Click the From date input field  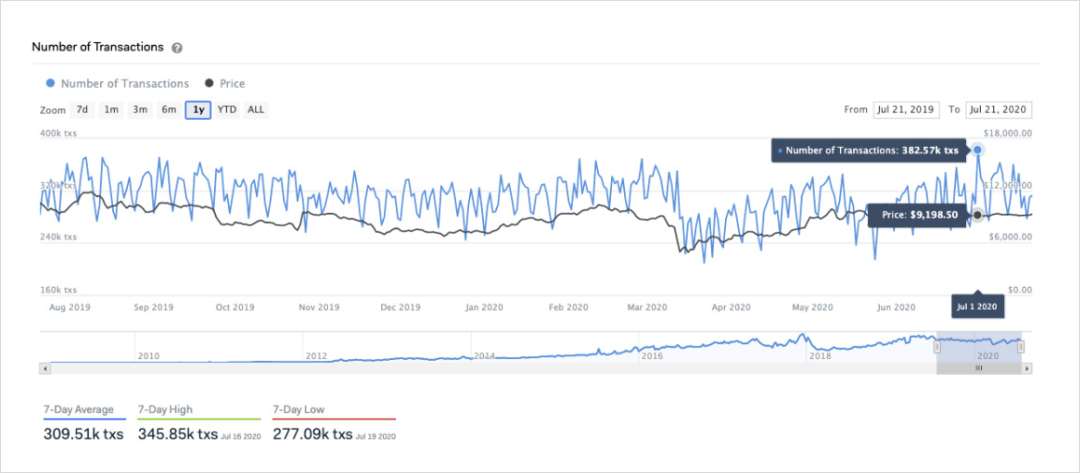pyautogui.click(x=905, y=110)
